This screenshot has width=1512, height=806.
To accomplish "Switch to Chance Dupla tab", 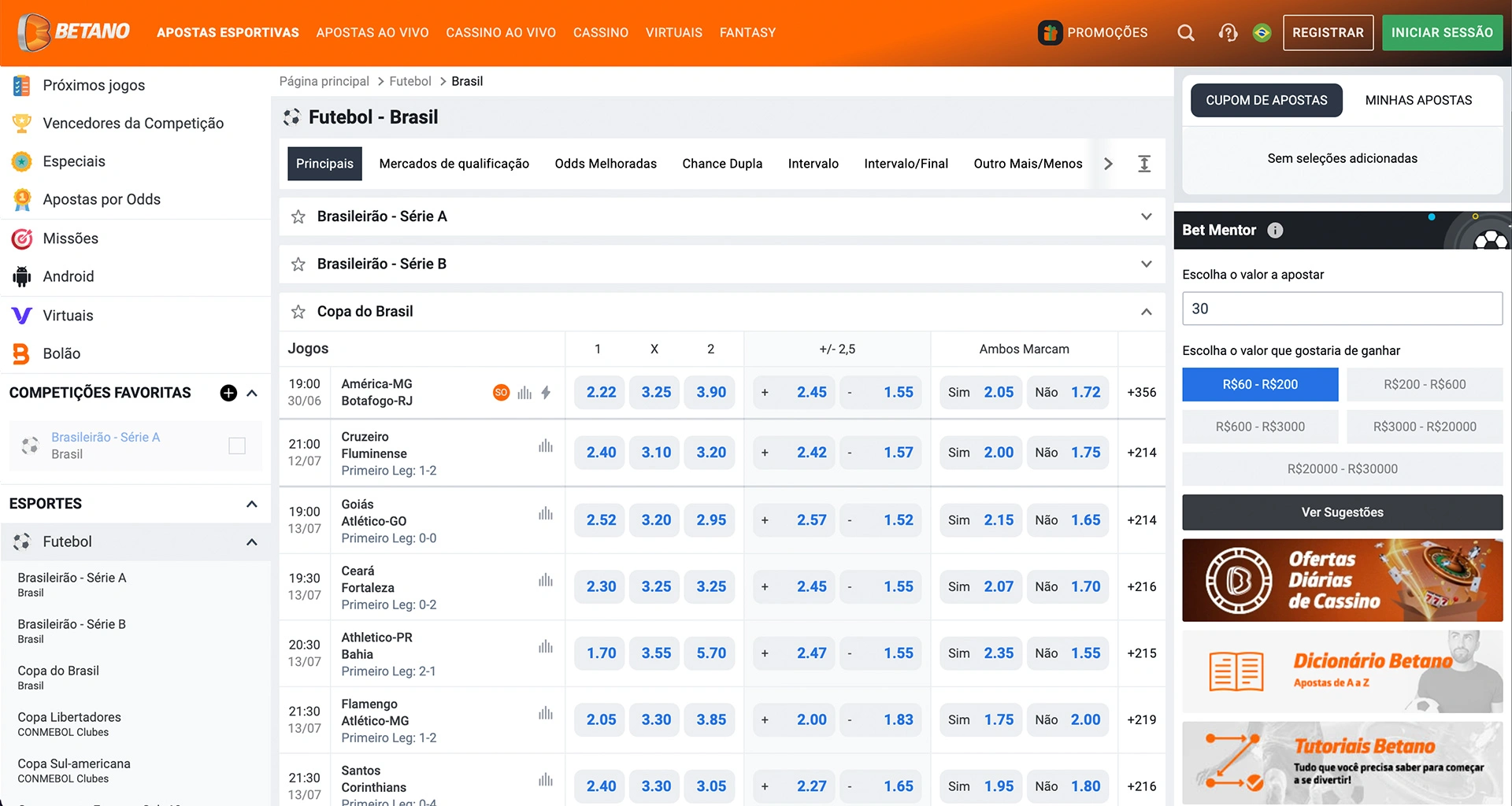I will 722,164.
